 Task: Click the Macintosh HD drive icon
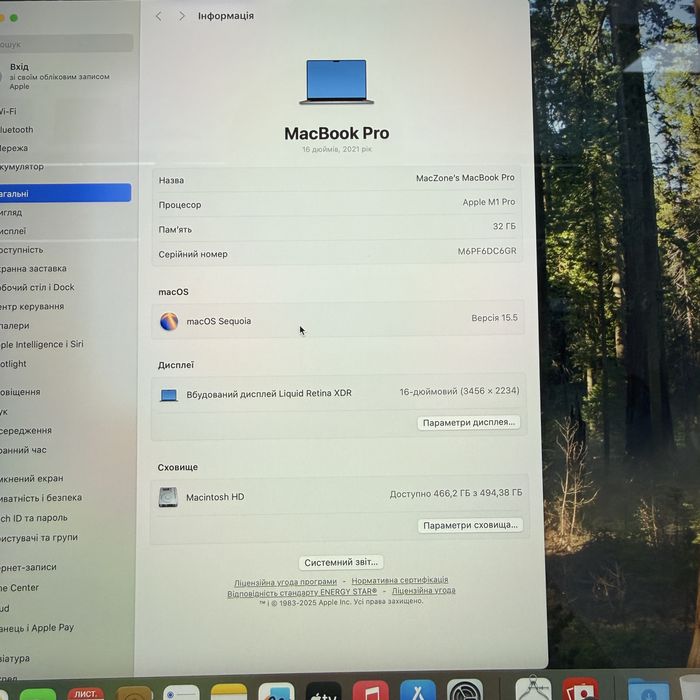(x=168, y=497)
